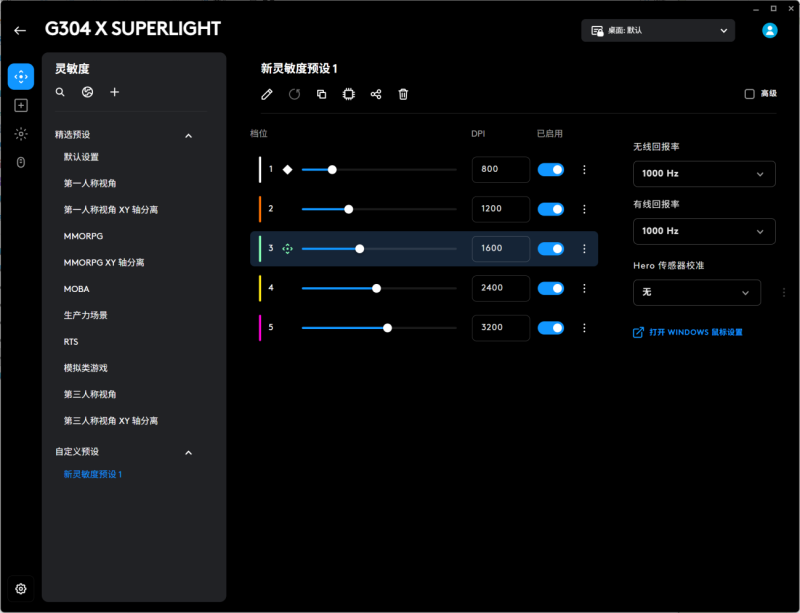Collapse the 自定义预设 section
This screenshot has width=800, height=613.
(188, 453)
